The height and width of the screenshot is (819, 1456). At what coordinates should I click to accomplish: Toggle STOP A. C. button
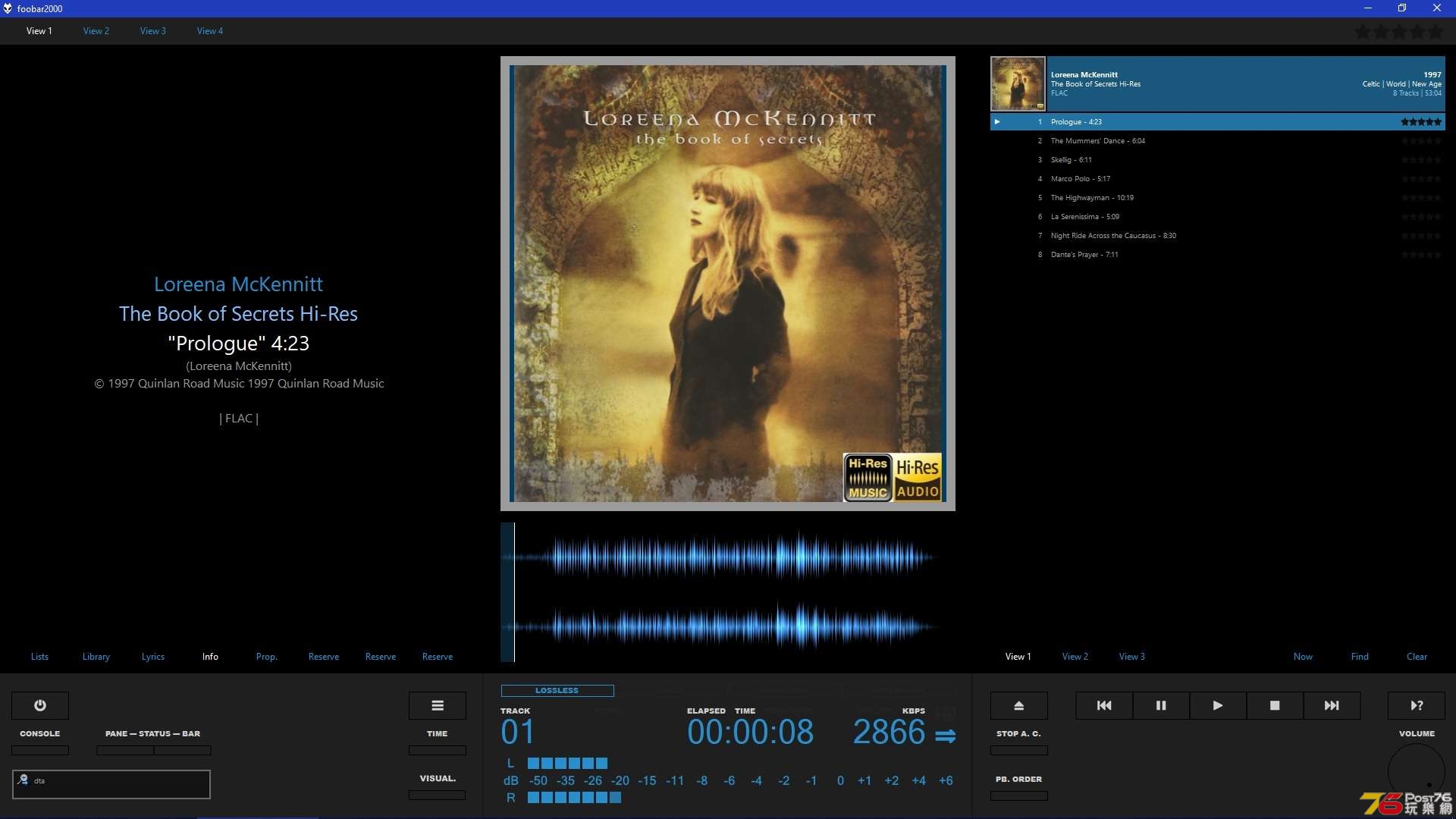(x=1019, y=750)
